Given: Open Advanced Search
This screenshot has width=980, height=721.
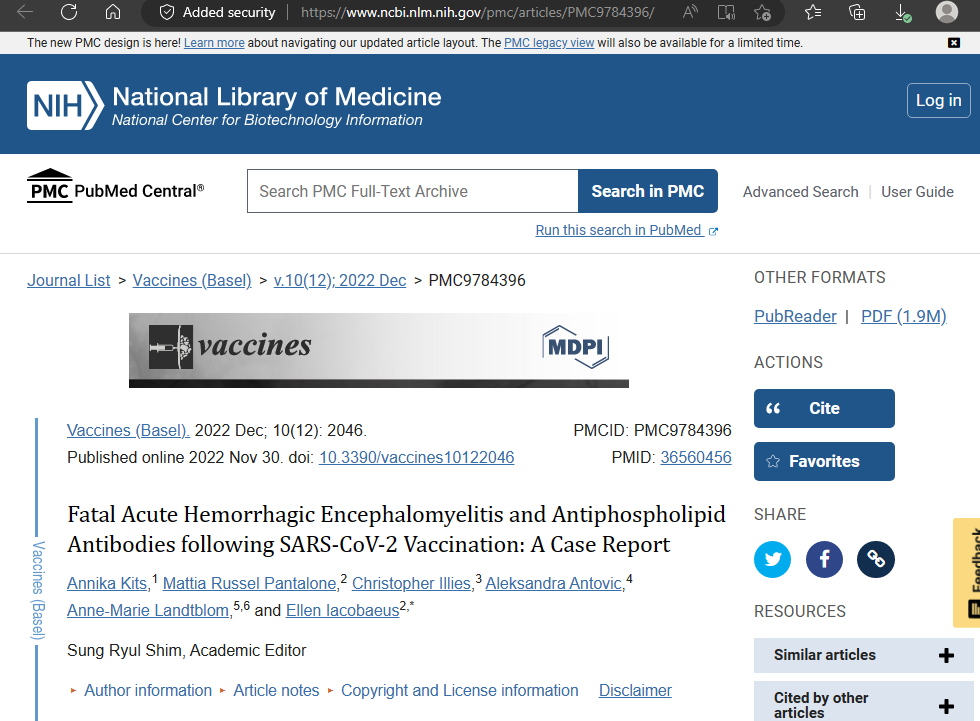Looking at the screenshot, I should coord(801,192).
